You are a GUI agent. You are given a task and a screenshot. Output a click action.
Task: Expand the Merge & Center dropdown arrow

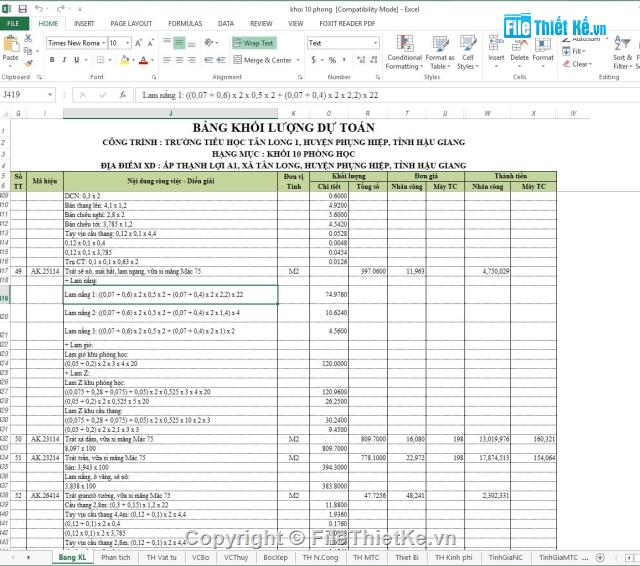(x=298, y=60)
